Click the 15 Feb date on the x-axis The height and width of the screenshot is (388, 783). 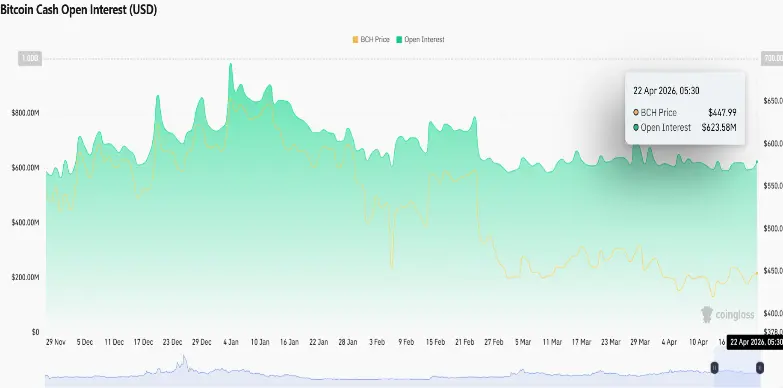pyautogui.click(x=435, y=342)
